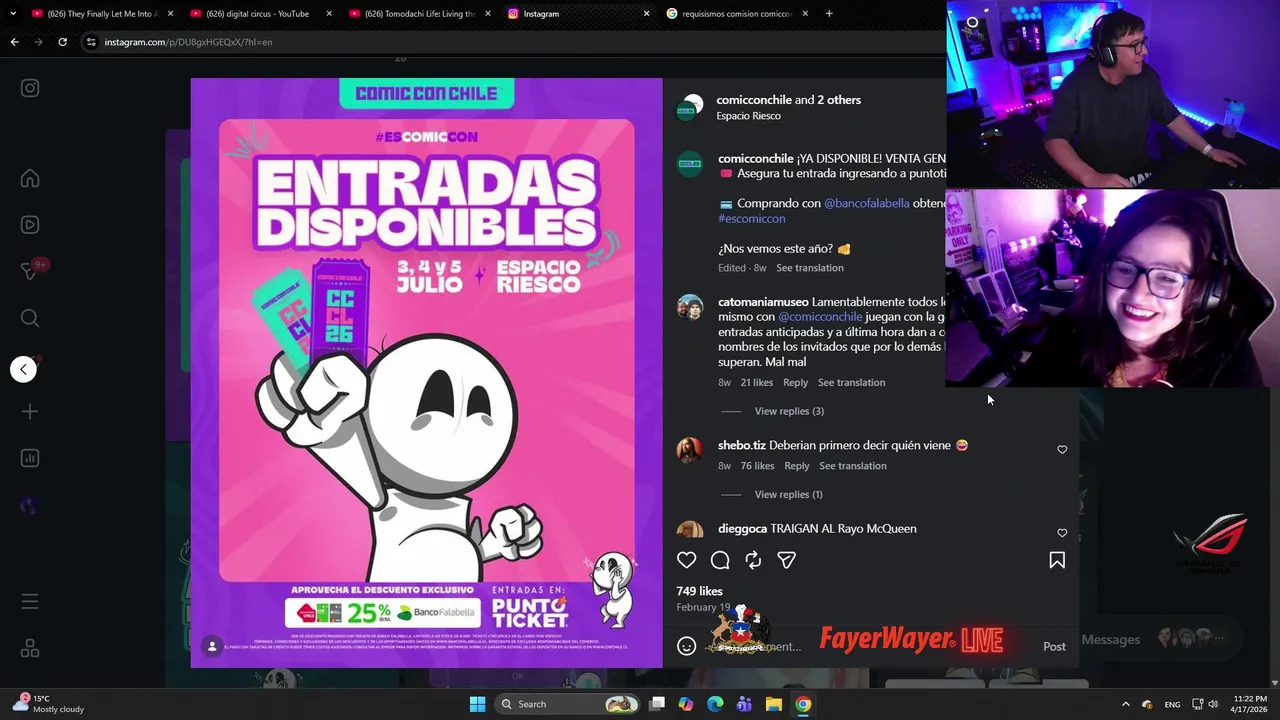The width and height of the screenshot is (1280, 720).
Task: Expand View replies (1)
Action: click(x=789, y=494)
